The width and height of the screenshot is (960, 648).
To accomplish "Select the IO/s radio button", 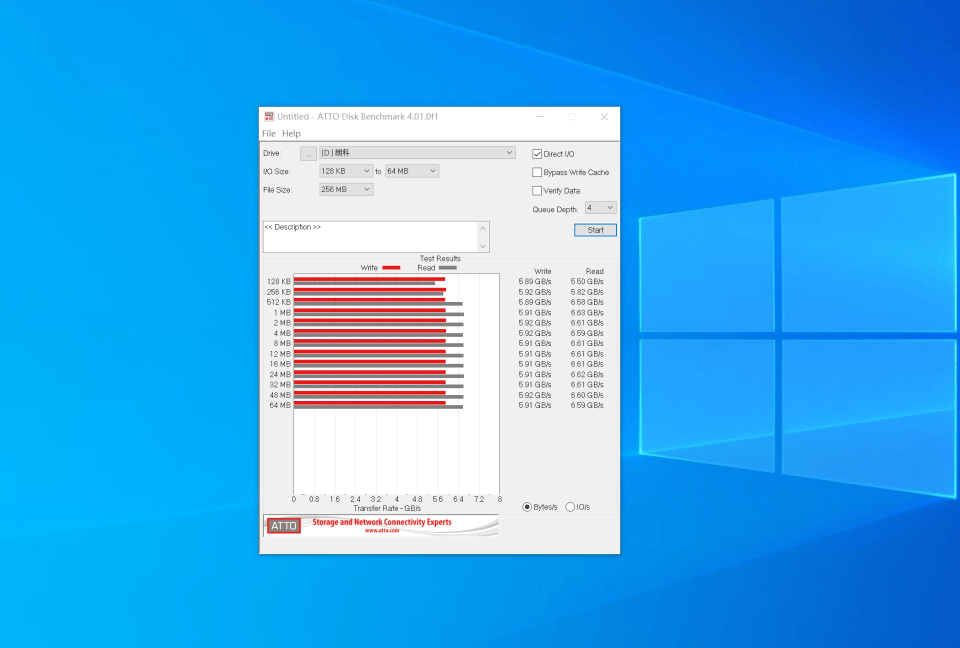I will (x=570, y=507).
